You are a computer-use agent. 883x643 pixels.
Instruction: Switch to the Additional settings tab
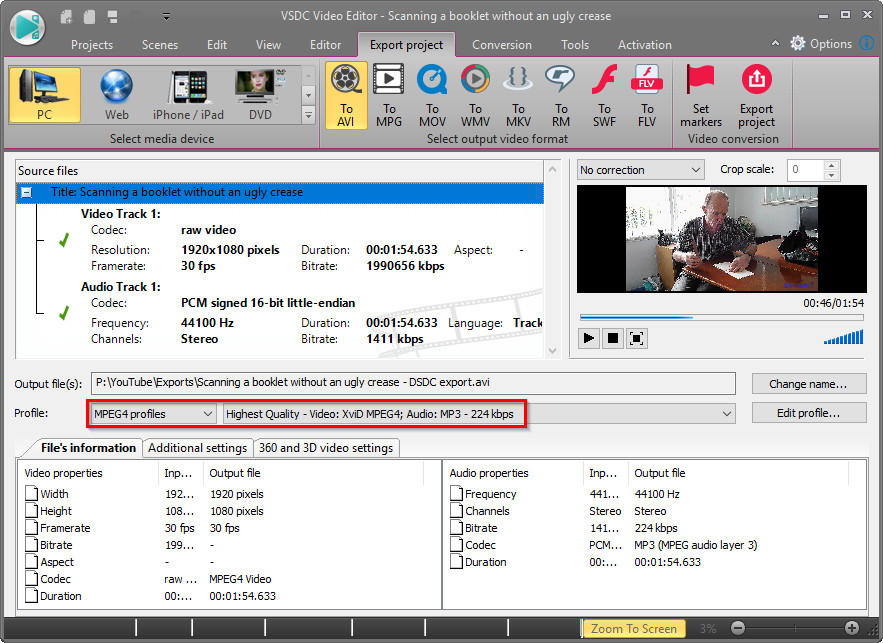tap(197, 448)
